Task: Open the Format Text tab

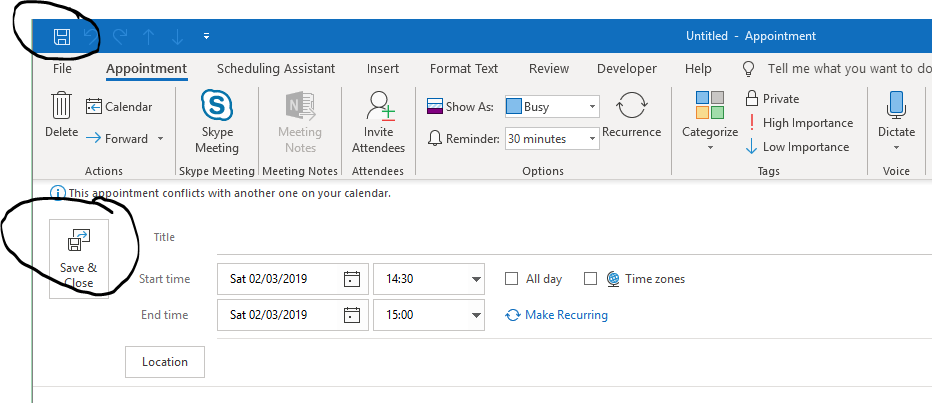Action: pos(464,69)
